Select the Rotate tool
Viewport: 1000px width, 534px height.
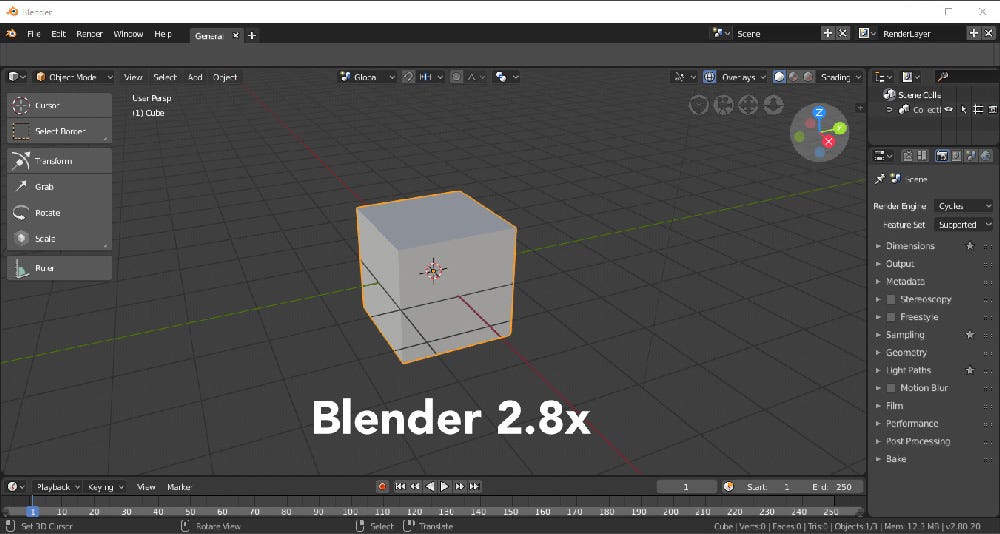[59, 212]
